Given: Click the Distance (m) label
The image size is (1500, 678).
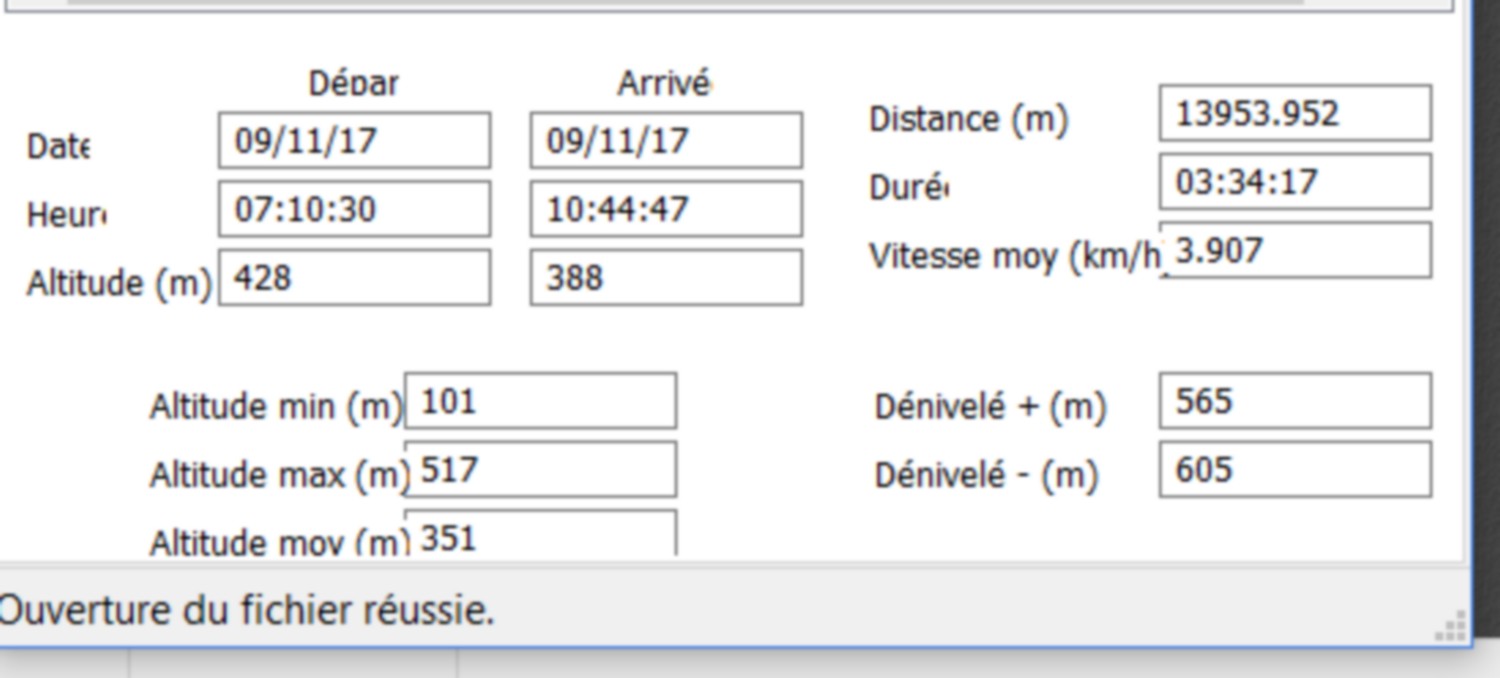Looking at the screenshot, I should [969, 119].
